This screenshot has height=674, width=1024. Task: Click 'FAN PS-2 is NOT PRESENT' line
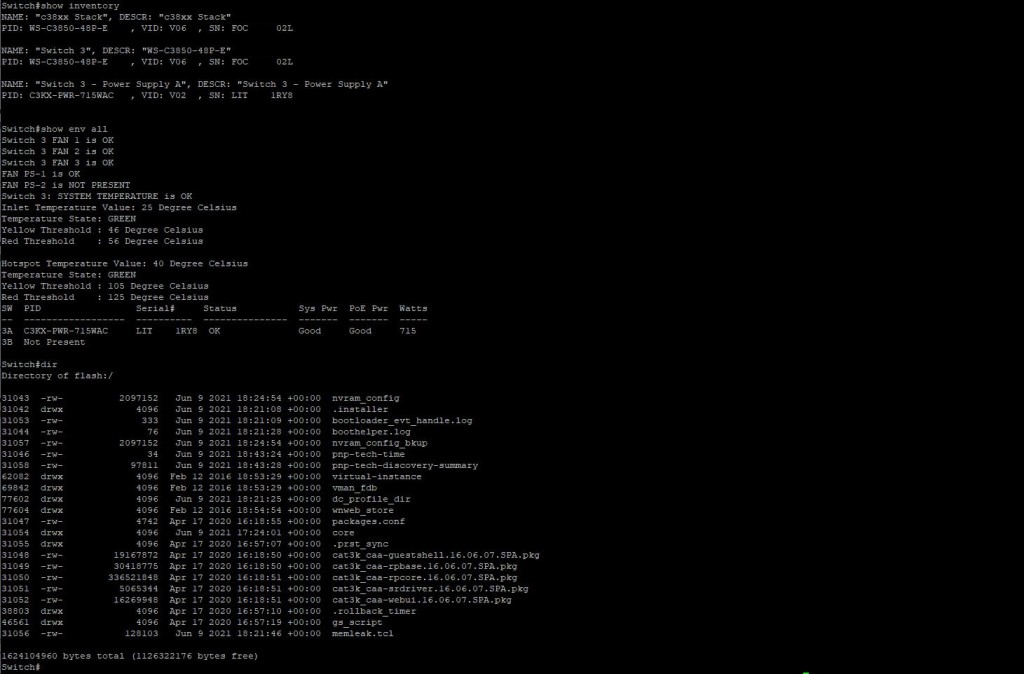coord(66,185)
